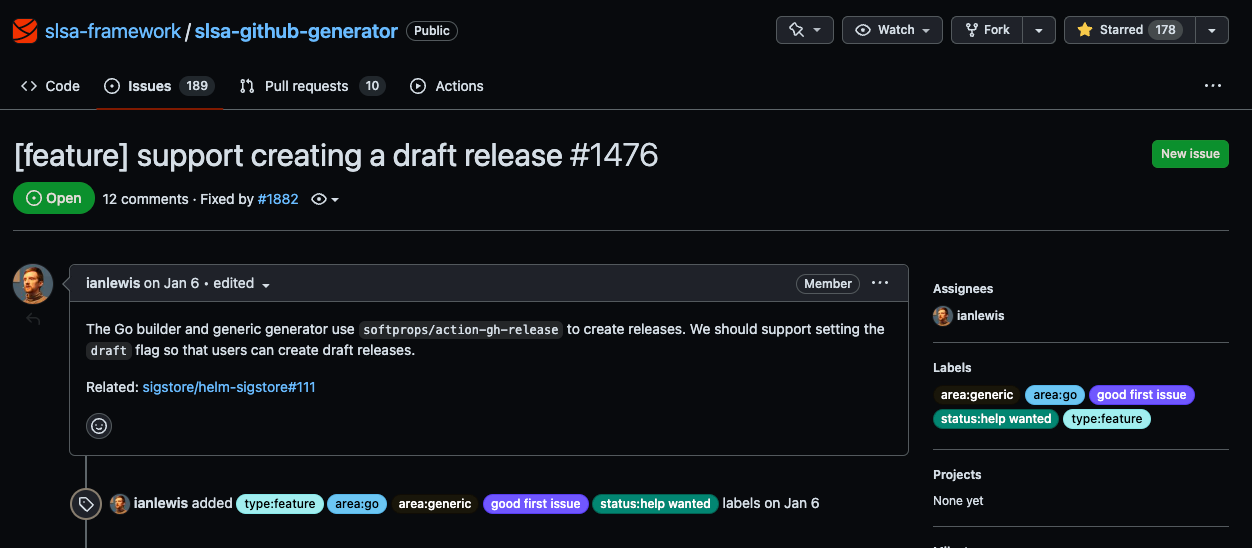Click the pin repository button
This screenshot has height=548, width=1252.
[x=805, y=30]
